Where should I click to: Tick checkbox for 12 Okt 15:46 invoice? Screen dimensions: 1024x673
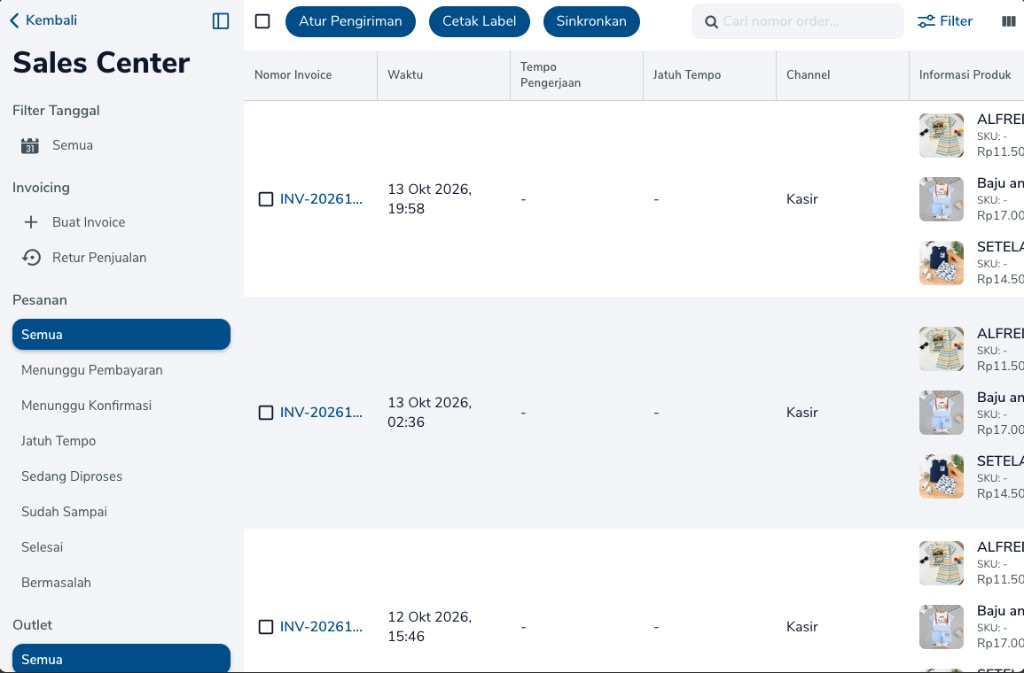pos(266,627)
